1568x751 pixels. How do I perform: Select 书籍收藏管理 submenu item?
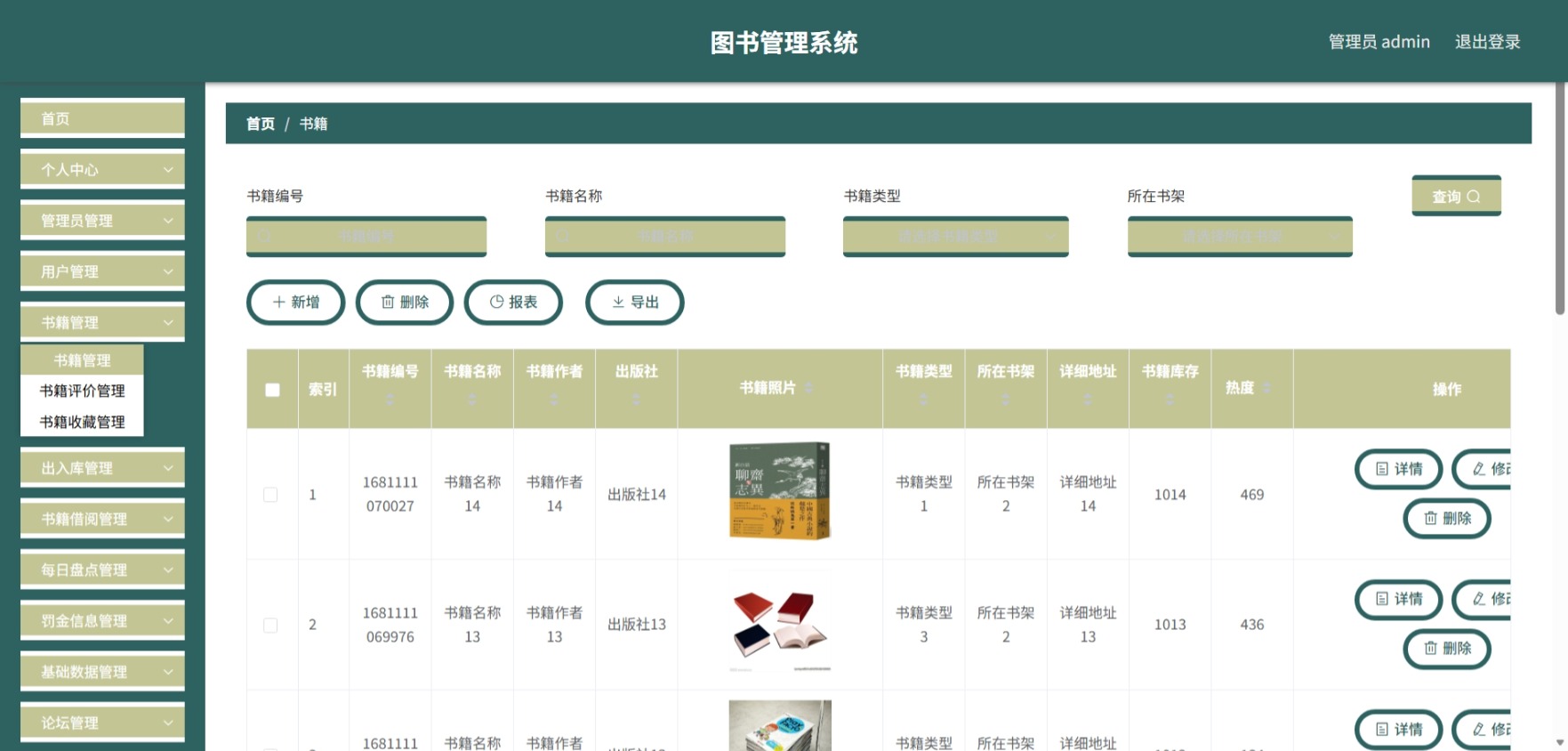(x=82, y=422)
